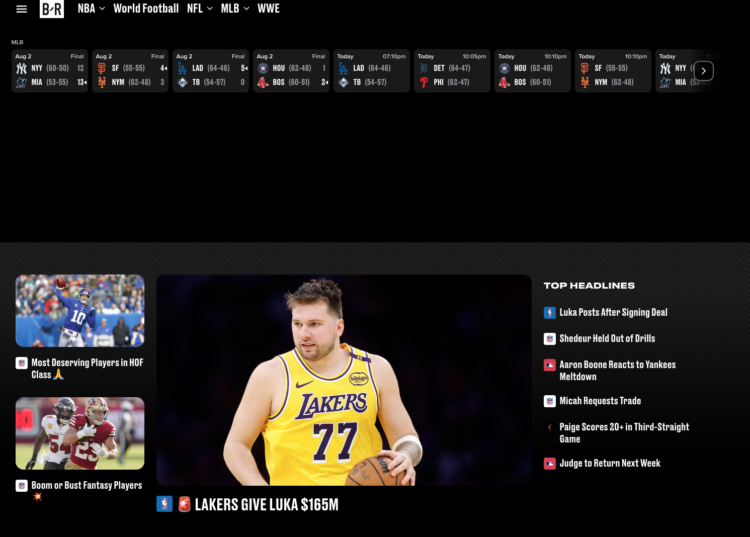Open NYY vs MIA final score card

click(x=50, y=70)
